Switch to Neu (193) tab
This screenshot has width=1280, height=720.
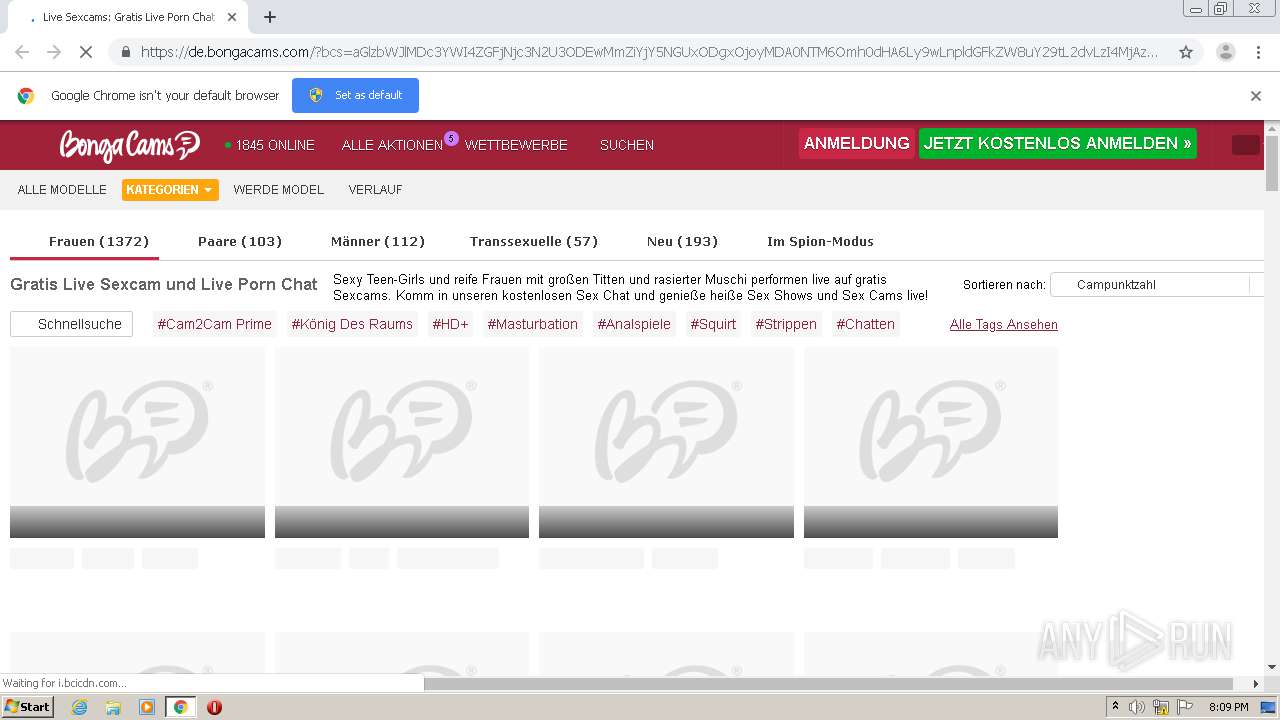[682, 241]
